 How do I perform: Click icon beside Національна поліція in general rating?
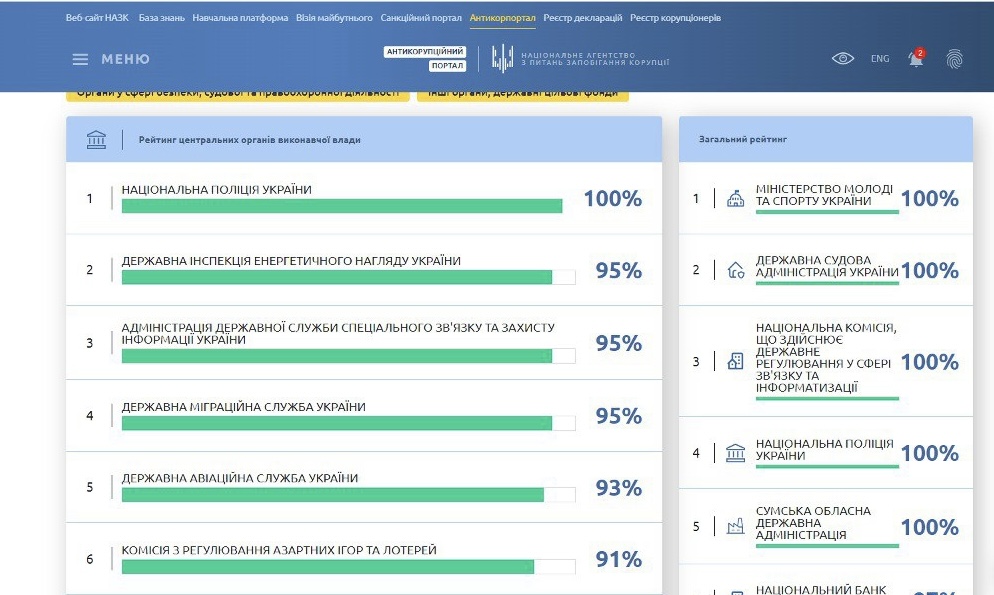[x=735, y=453]
